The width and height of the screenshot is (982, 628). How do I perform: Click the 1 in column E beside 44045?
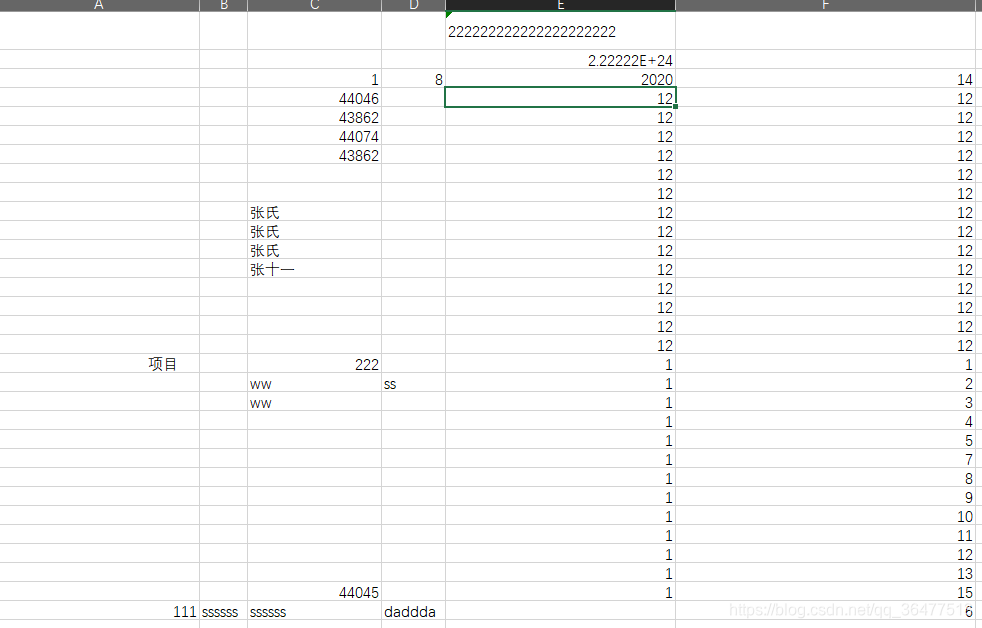point(560,592)
